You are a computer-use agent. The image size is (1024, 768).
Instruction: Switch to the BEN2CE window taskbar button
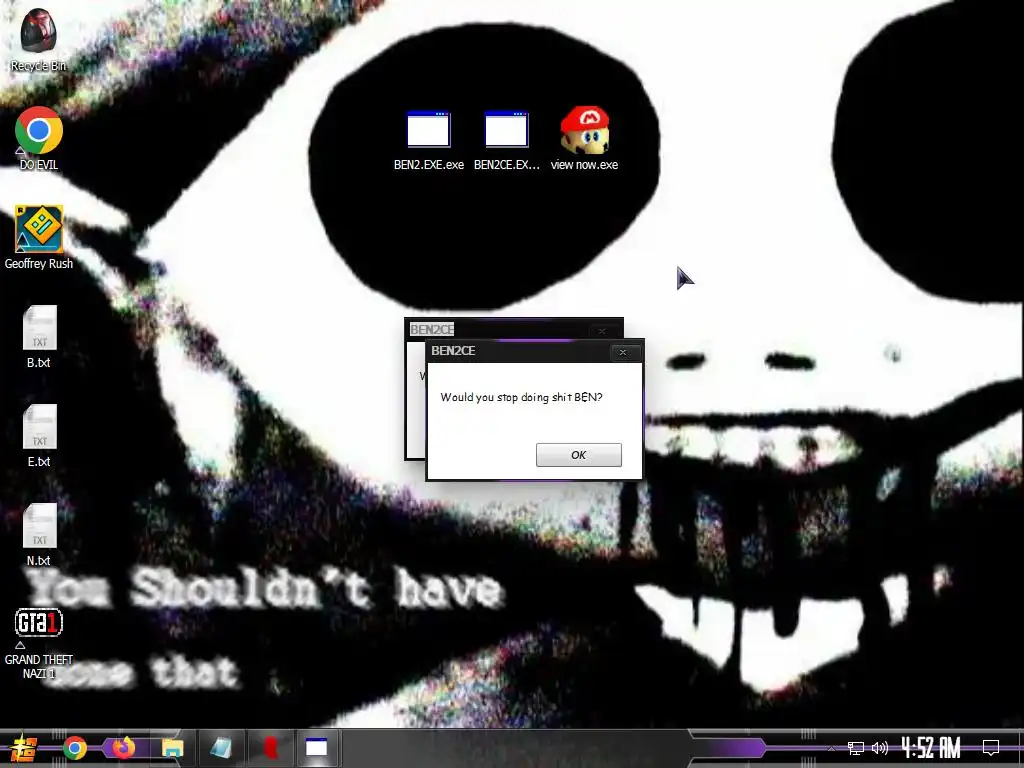317,748
